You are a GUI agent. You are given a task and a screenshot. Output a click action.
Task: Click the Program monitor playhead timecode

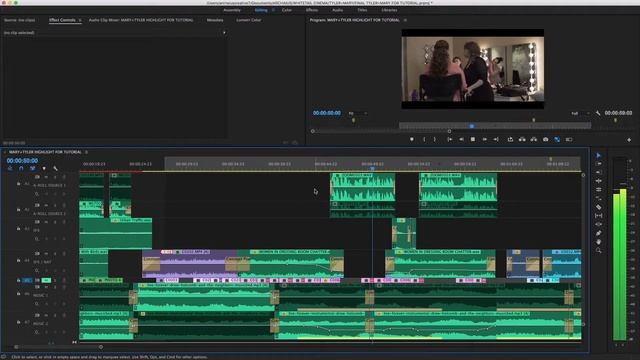[327, 113]
